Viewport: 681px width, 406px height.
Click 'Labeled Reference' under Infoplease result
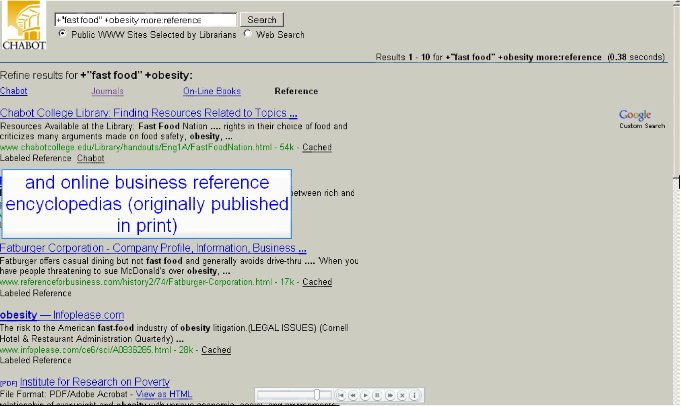pyautogui.click(x=36, y=360)
